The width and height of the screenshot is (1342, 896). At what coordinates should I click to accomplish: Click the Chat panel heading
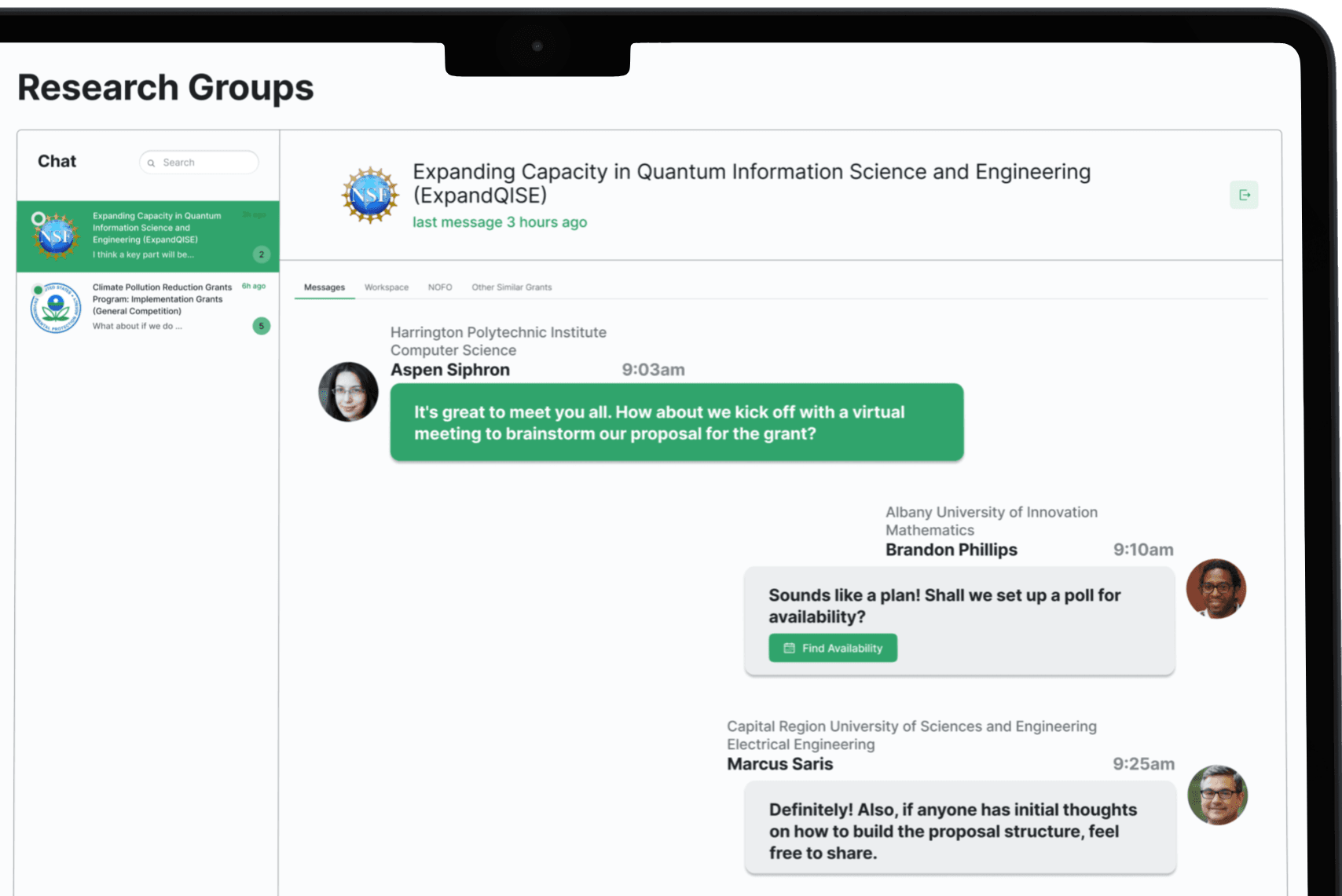coord(57,161)
